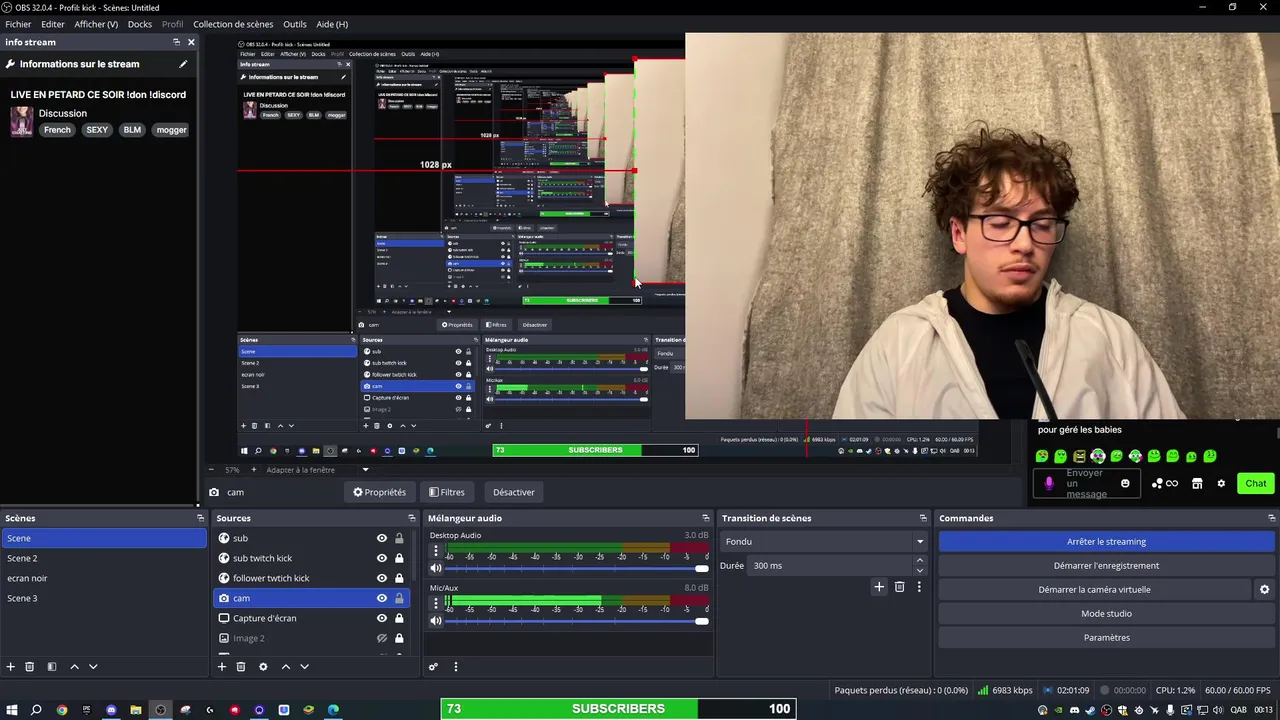
Task: Open Mic/Aux three-dot options
Action: (x=435, y=604)
